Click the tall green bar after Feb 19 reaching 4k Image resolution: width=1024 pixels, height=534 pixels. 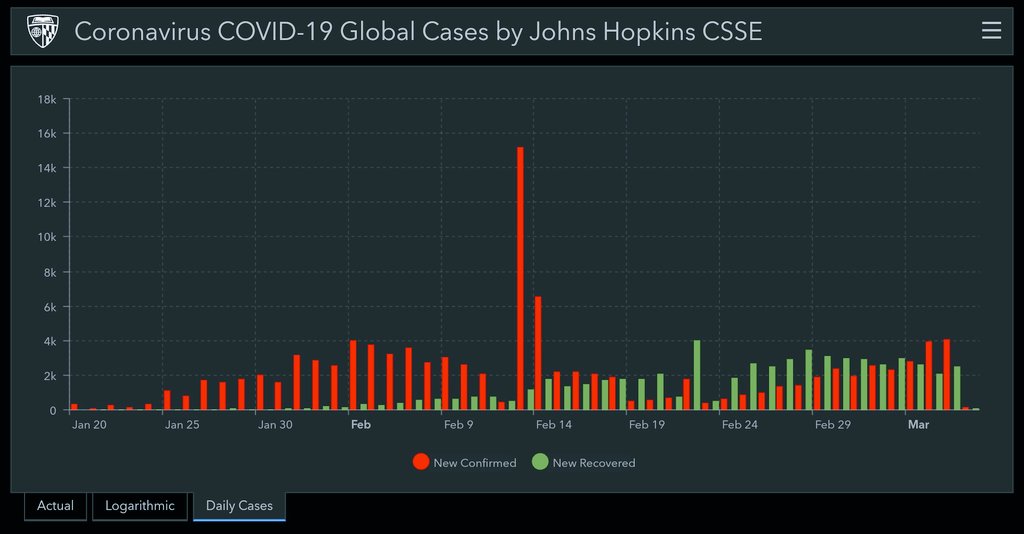coord(697,375)
